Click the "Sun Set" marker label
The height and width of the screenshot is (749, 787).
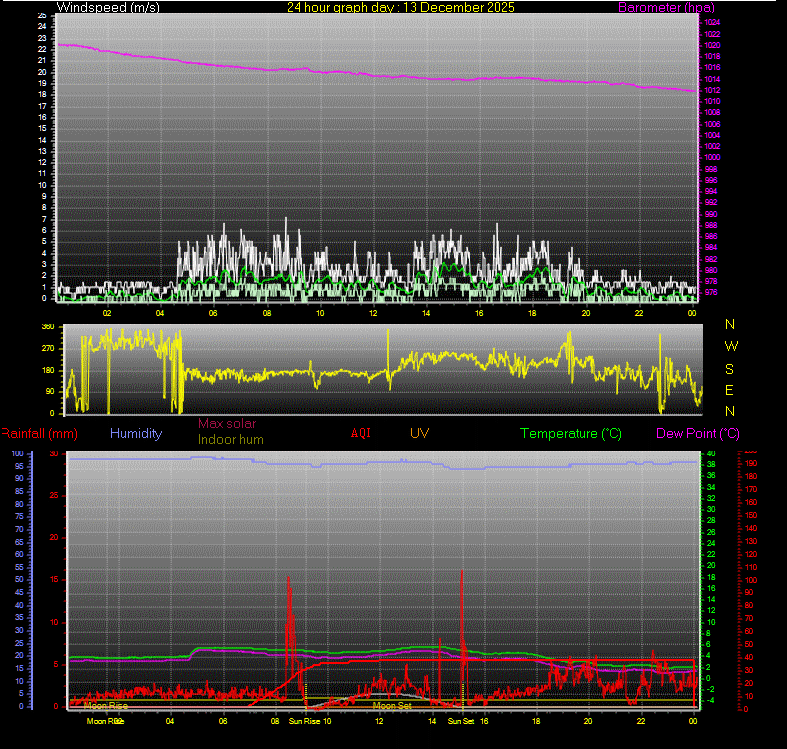(461, 721)
